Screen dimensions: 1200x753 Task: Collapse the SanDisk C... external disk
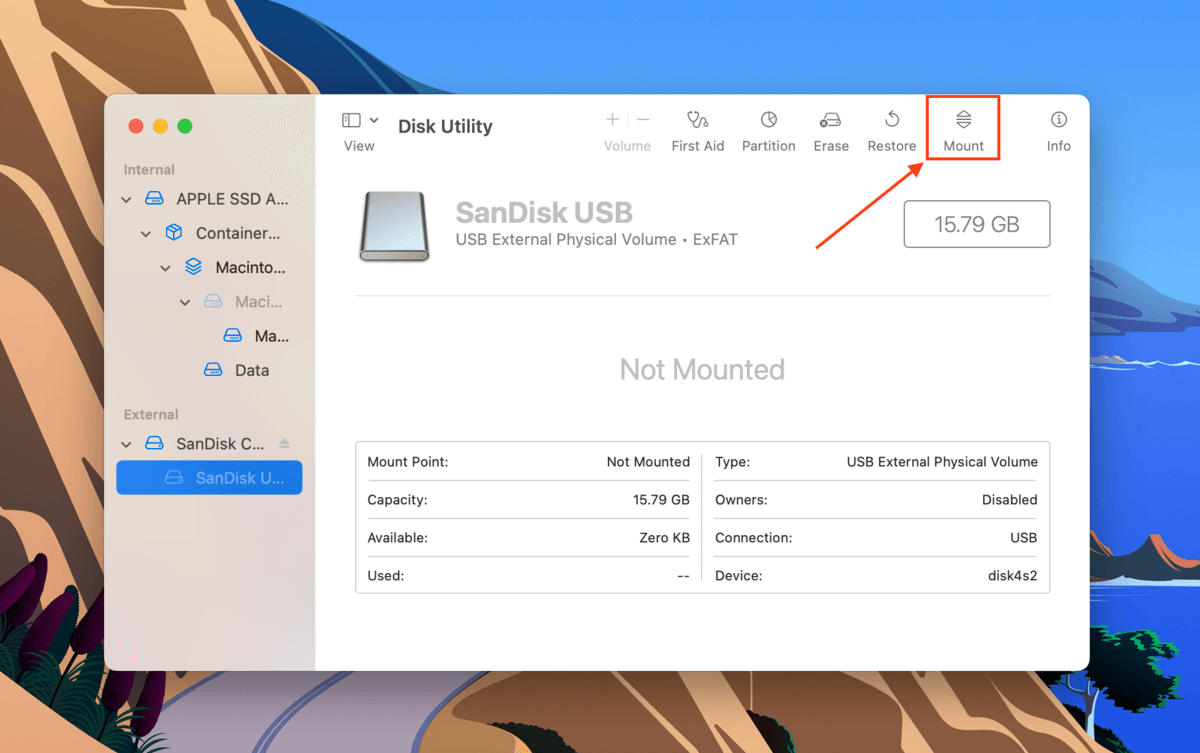127,444
